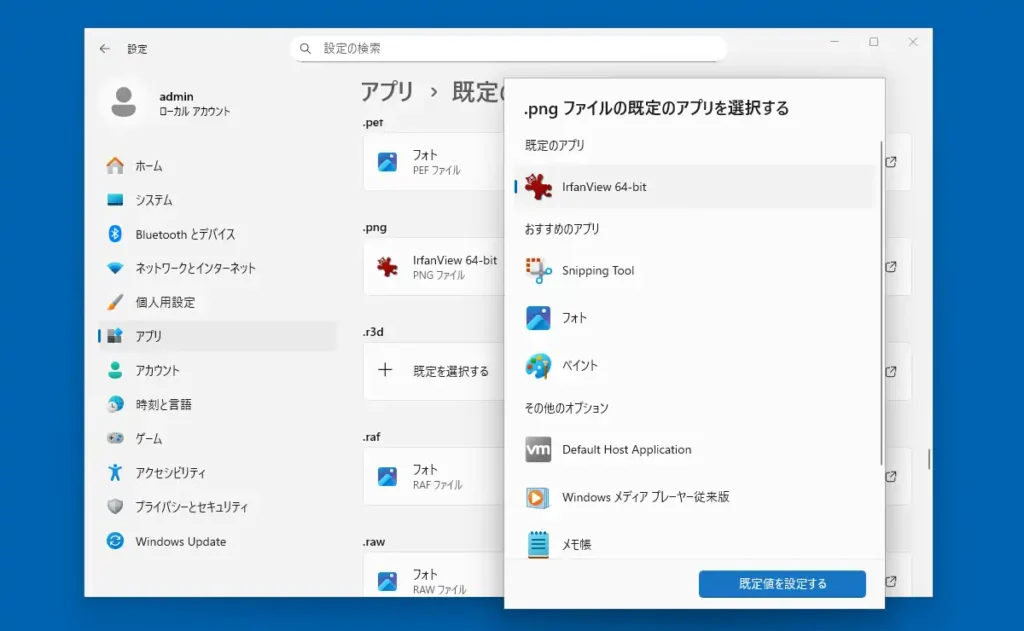Click the back arrow at top left
The image size is (1024, 631).
[x=104, y=48]
